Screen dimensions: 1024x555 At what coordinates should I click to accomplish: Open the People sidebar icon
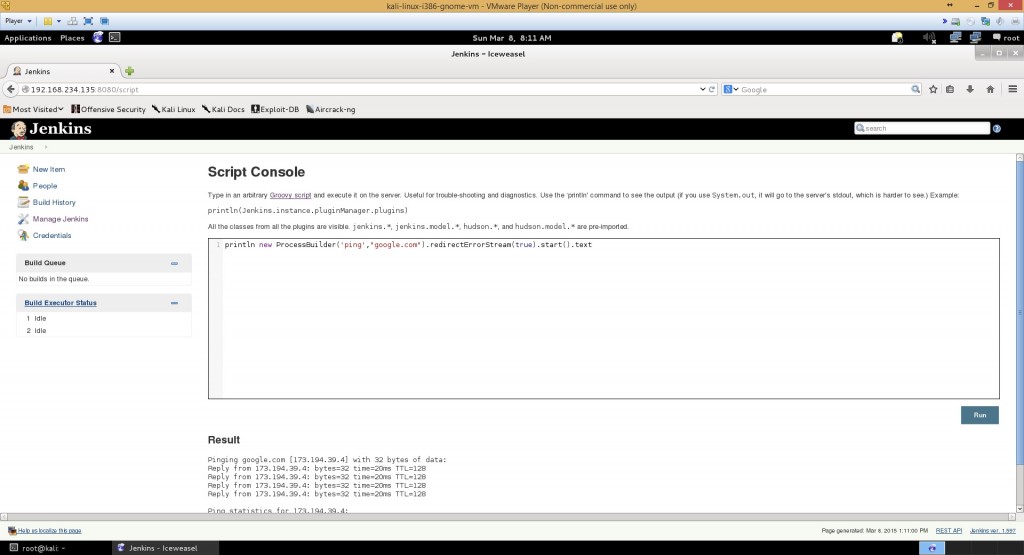click(x=24, y=185)
